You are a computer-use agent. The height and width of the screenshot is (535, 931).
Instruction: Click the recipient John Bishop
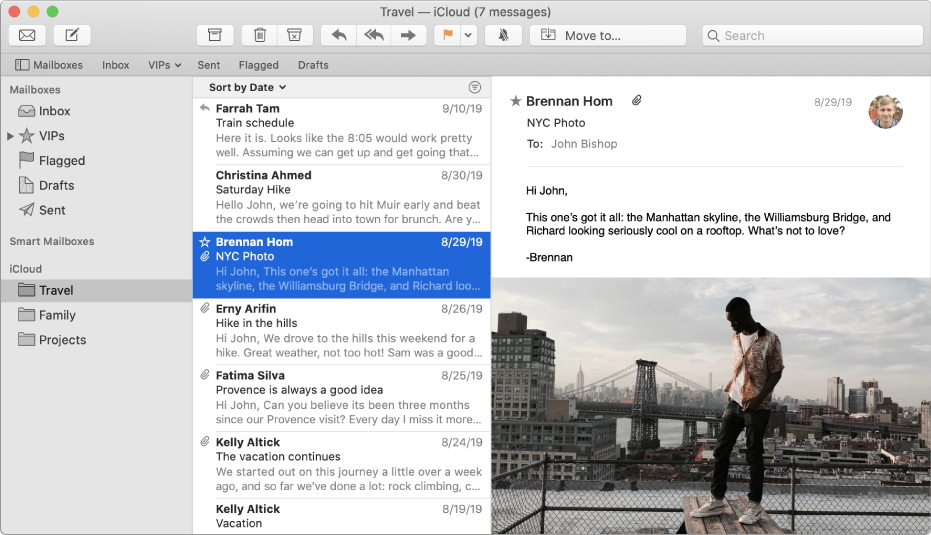coord(584,144)
